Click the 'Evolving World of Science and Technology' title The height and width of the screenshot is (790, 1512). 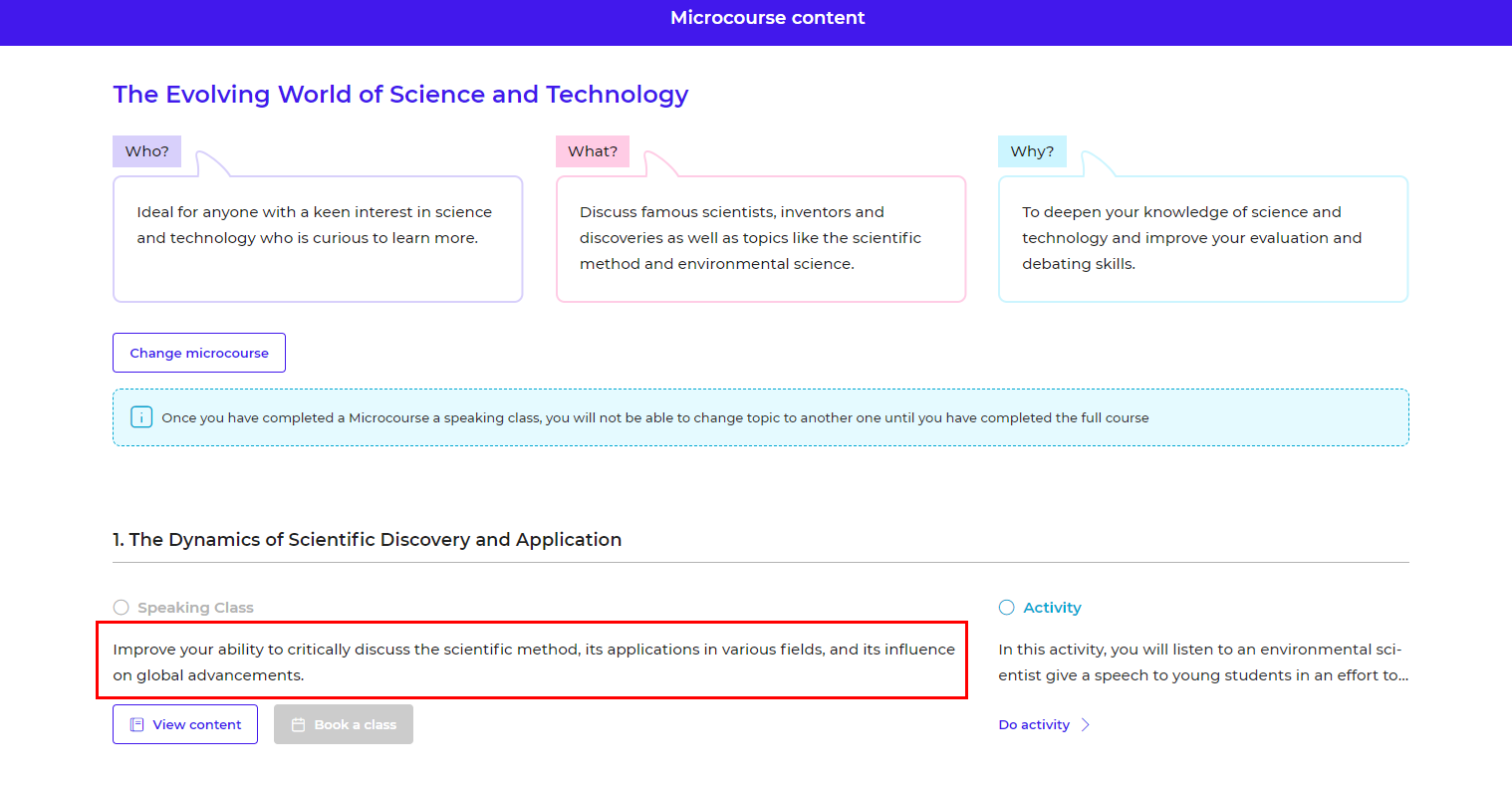(400, 94)
